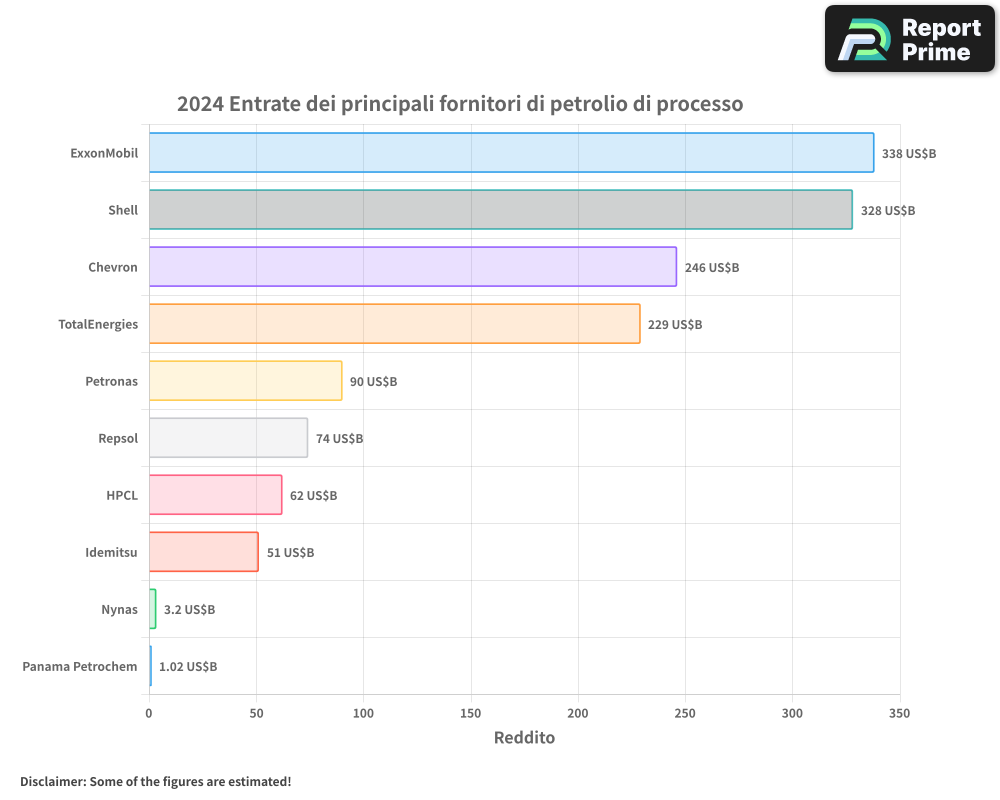
Task: Click the Panama Petrochem thin bar
Action: pyautogui.click(x=151, y=666)
